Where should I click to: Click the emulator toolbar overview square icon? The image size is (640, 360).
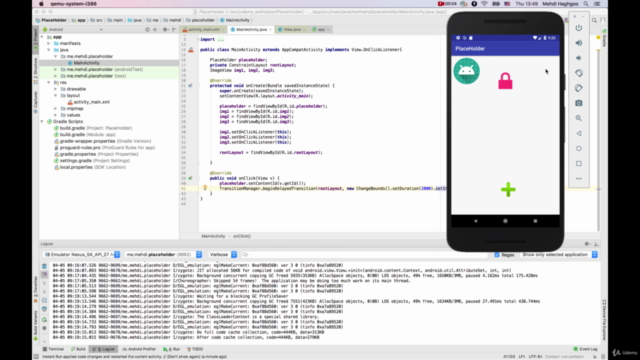pyautogui.click(x=579, y=164)
